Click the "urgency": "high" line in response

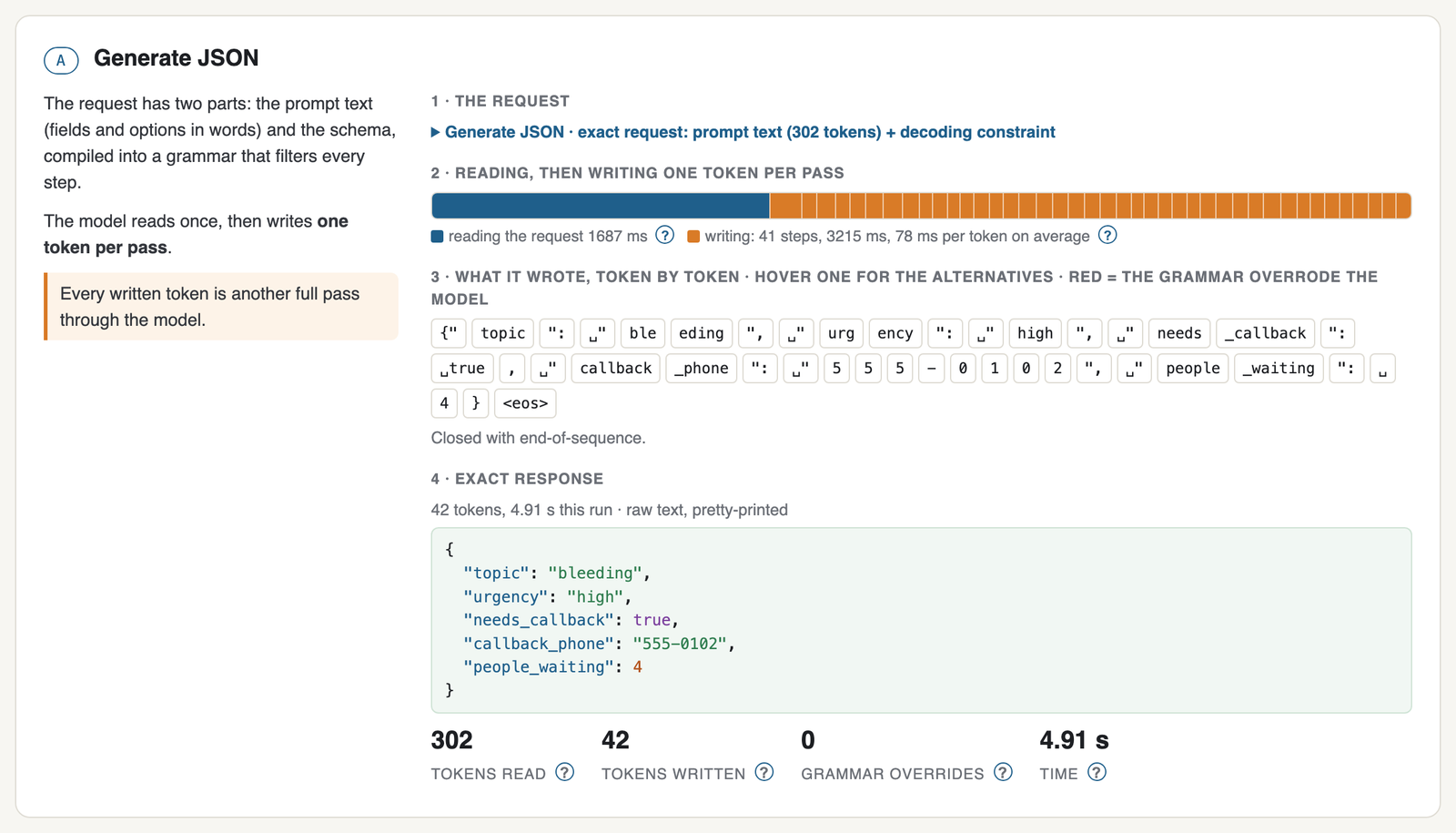click(x=548, y=596)
